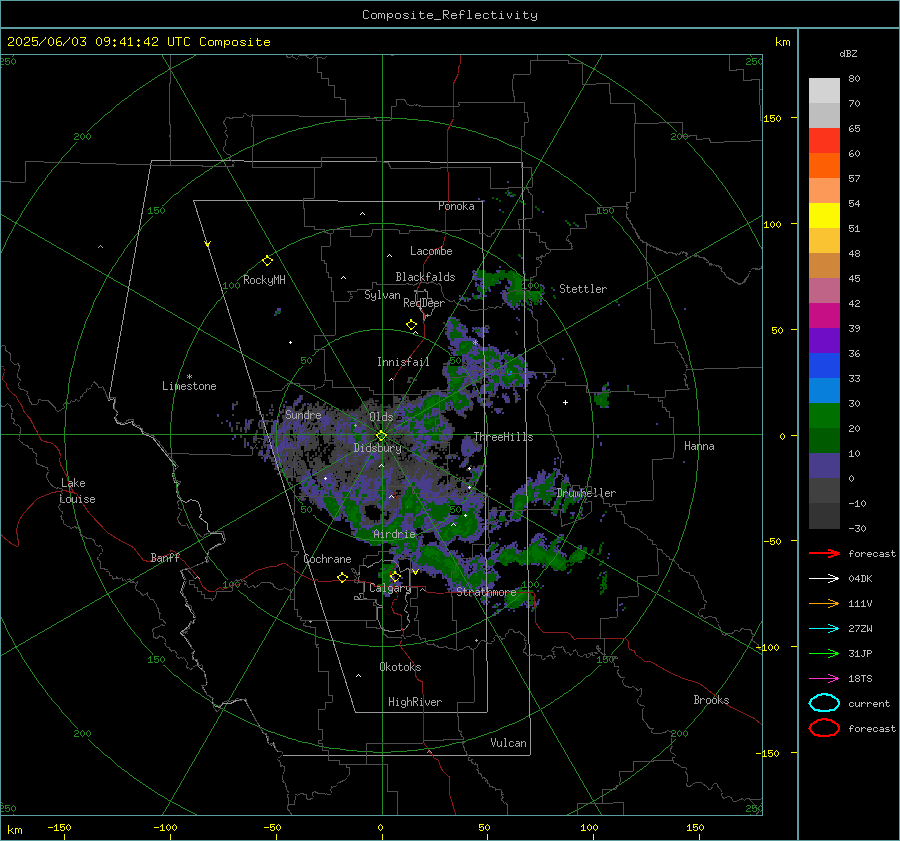900x841 pixels.
Task: Click the yellow radar-site diamond between Olds and Didsbury
Action: tap(381, 436)
